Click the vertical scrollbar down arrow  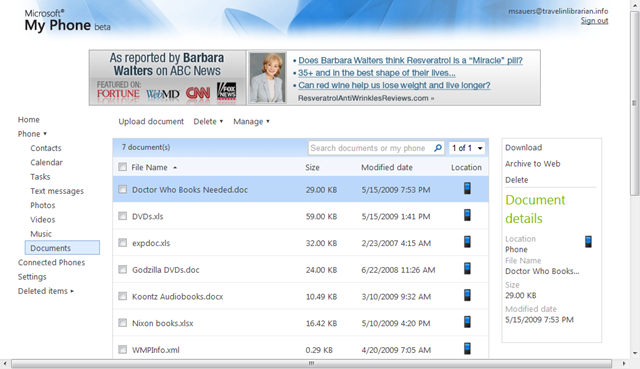tap(635, 353)
